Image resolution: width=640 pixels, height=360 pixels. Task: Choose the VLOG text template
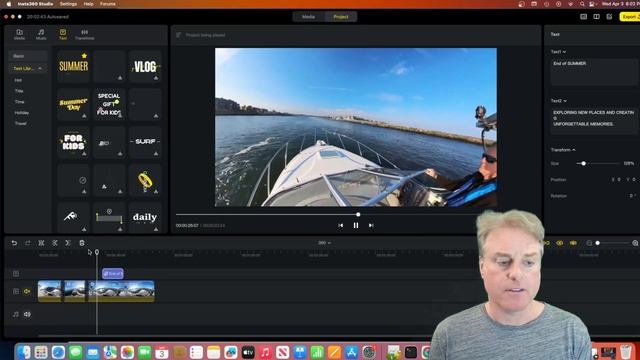(145, 66)
